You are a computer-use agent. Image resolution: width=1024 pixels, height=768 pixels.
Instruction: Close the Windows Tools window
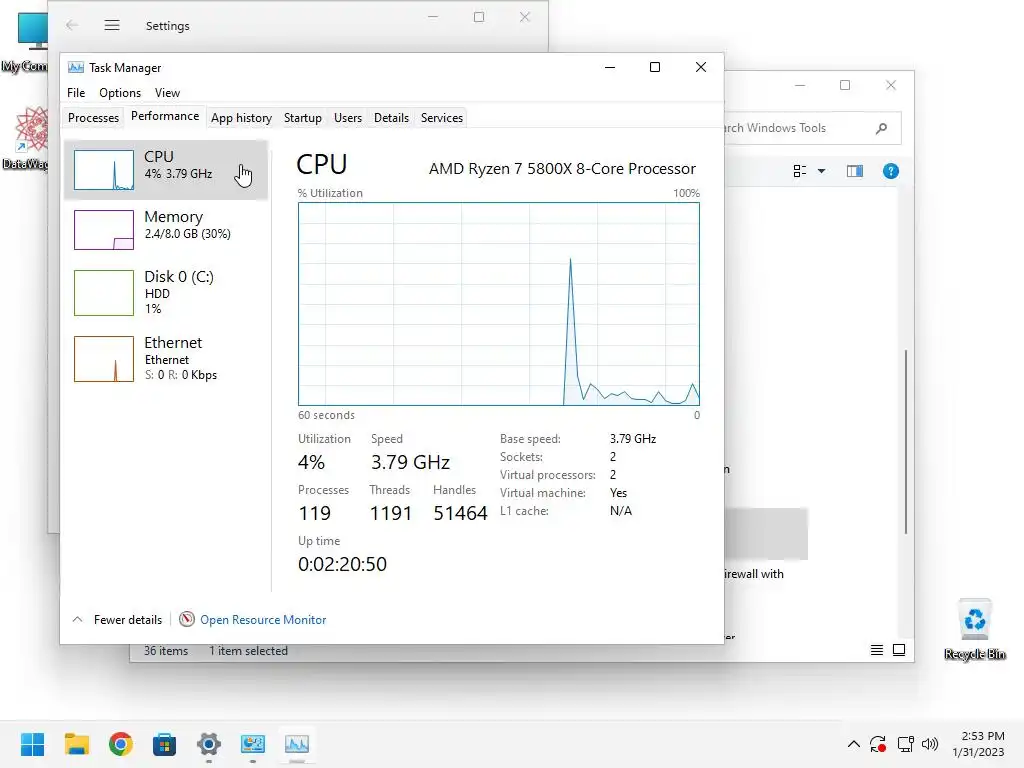pyautogui.click(x=891, y=85)
